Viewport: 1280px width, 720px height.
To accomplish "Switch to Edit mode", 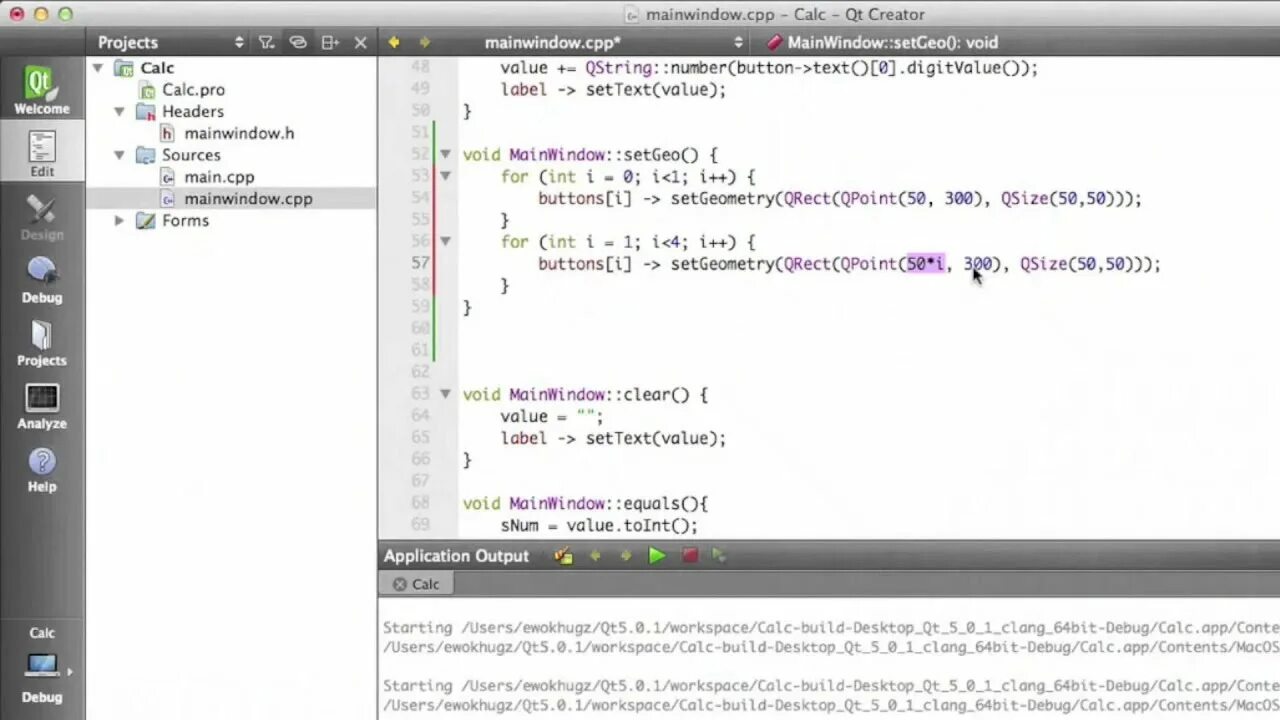I will pos(42,152).
